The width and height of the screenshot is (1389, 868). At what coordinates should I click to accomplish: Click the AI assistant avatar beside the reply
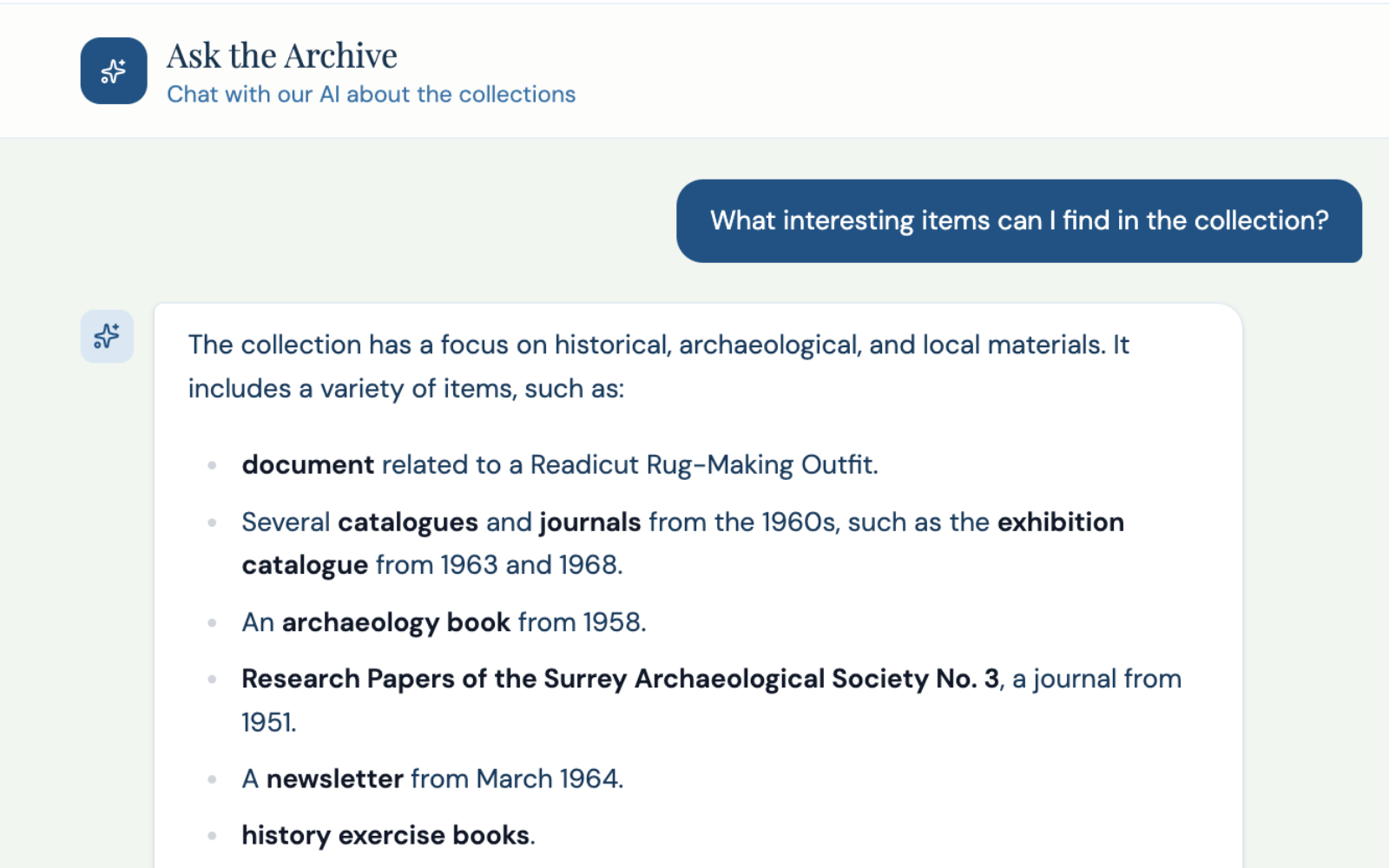pyautogui.click(x=107, y=336)
